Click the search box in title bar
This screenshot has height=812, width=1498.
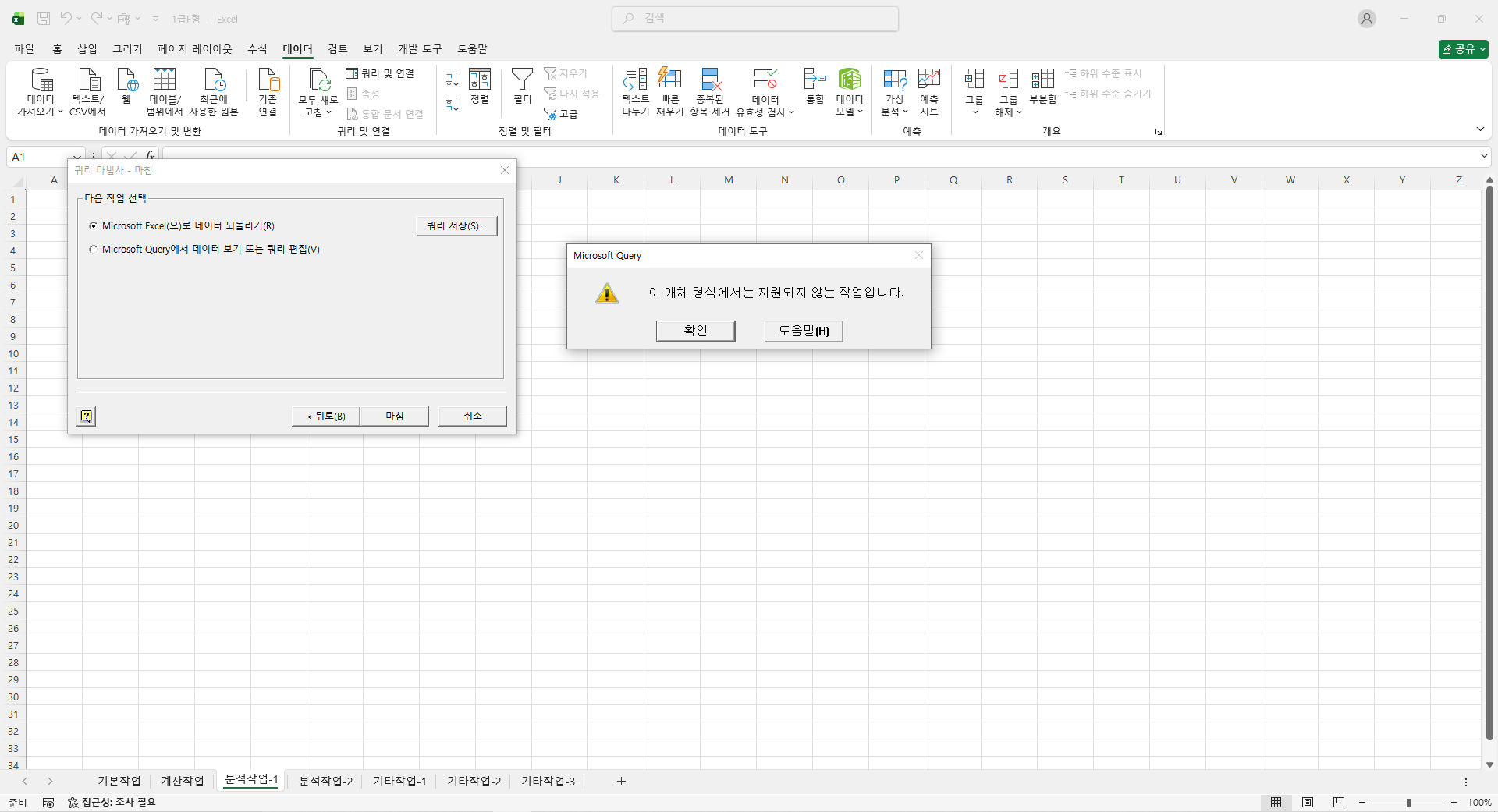coord(754,19)
